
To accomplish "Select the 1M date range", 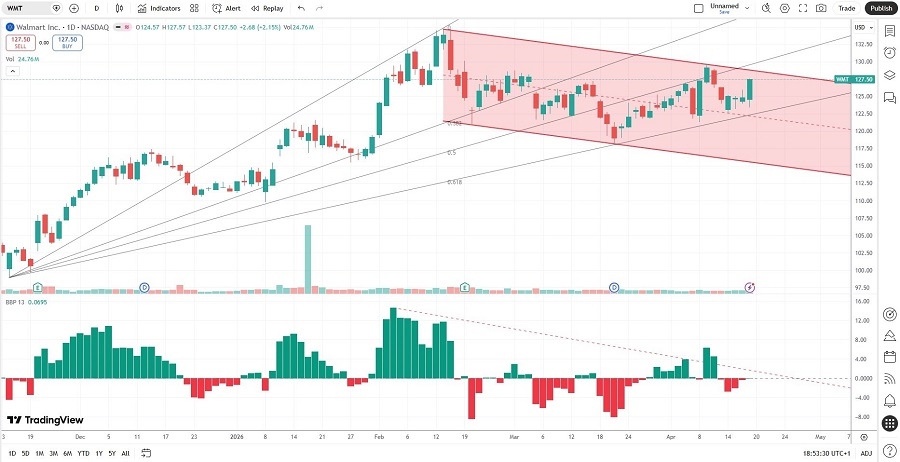I will click(40, 453).
